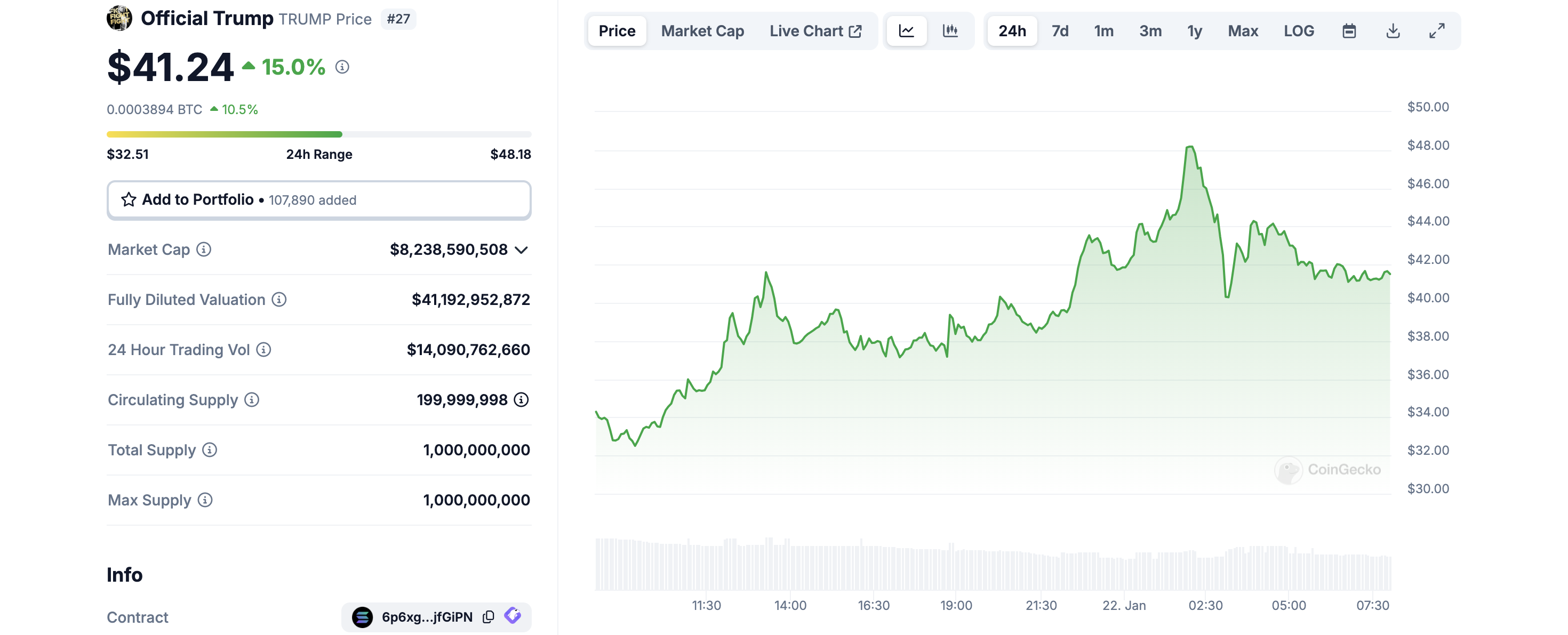The width and height of the screenshot is (1568, 635).
Task: Click the Market Cap info tooltip icon
Action: coord(204,250)
